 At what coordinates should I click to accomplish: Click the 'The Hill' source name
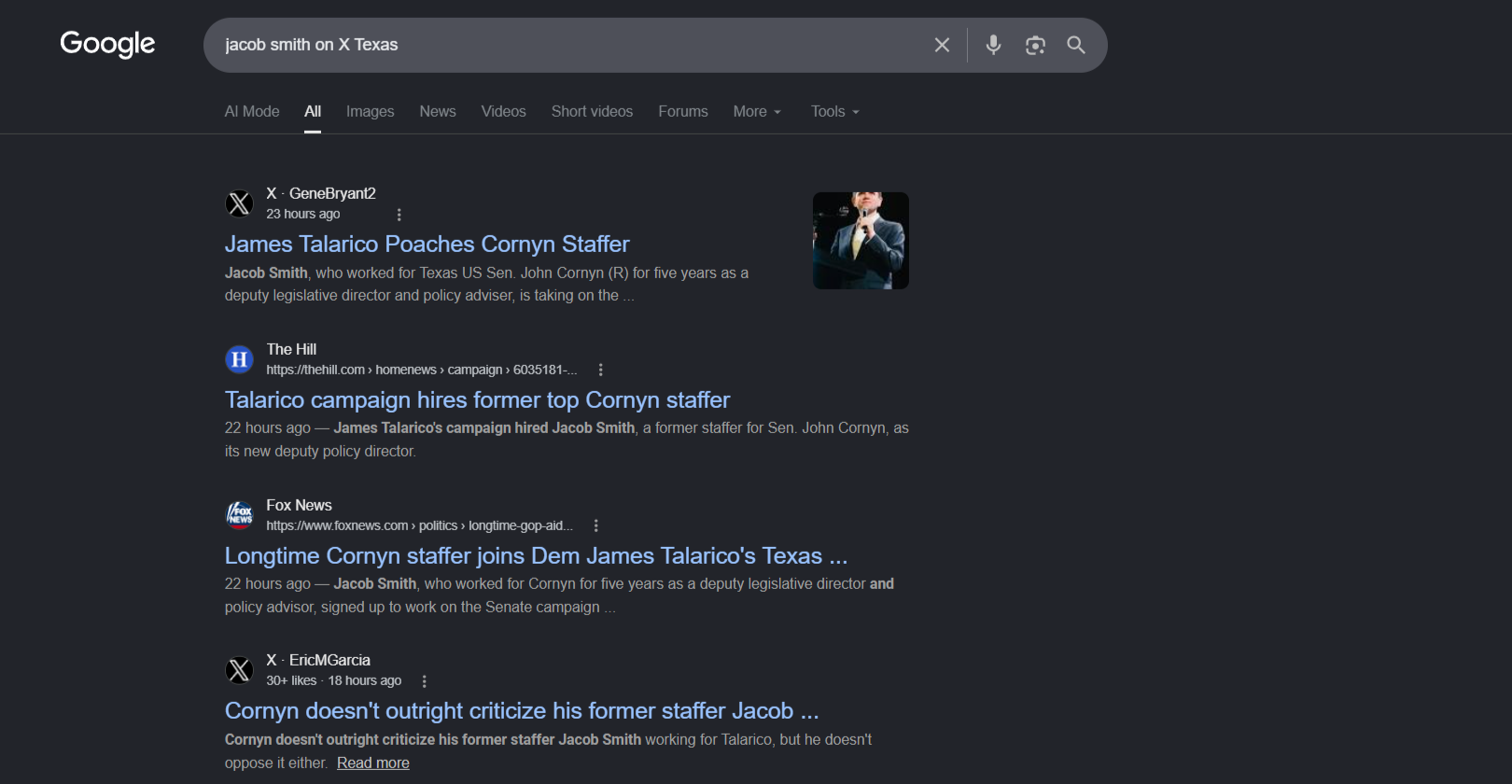point(291,349)
